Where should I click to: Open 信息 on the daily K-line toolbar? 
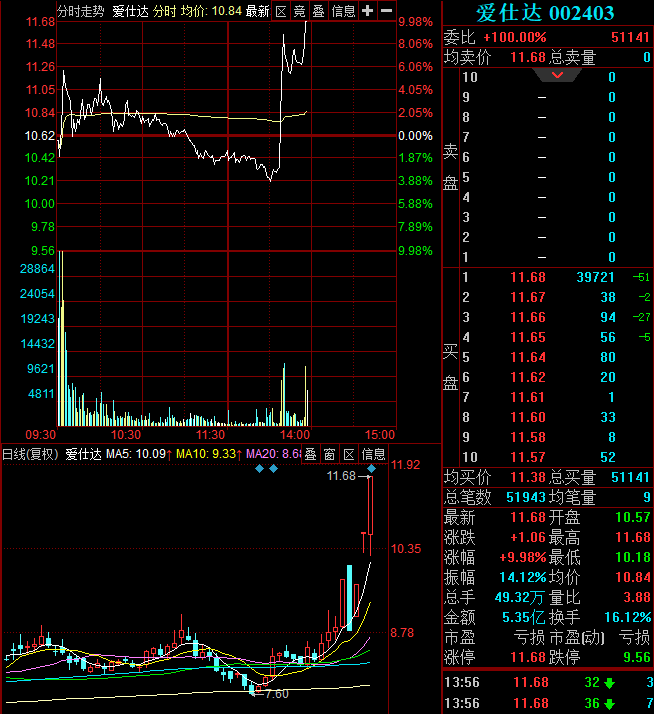pyautogui.click(x=373, y=454)
